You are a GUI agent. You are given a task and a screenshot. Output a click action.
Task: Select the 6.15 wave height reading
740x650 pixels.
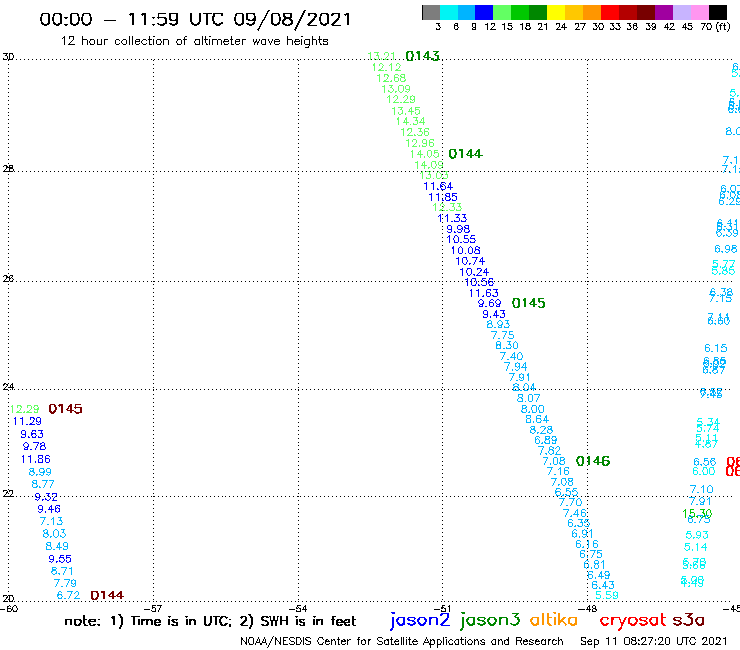[716, 348]
